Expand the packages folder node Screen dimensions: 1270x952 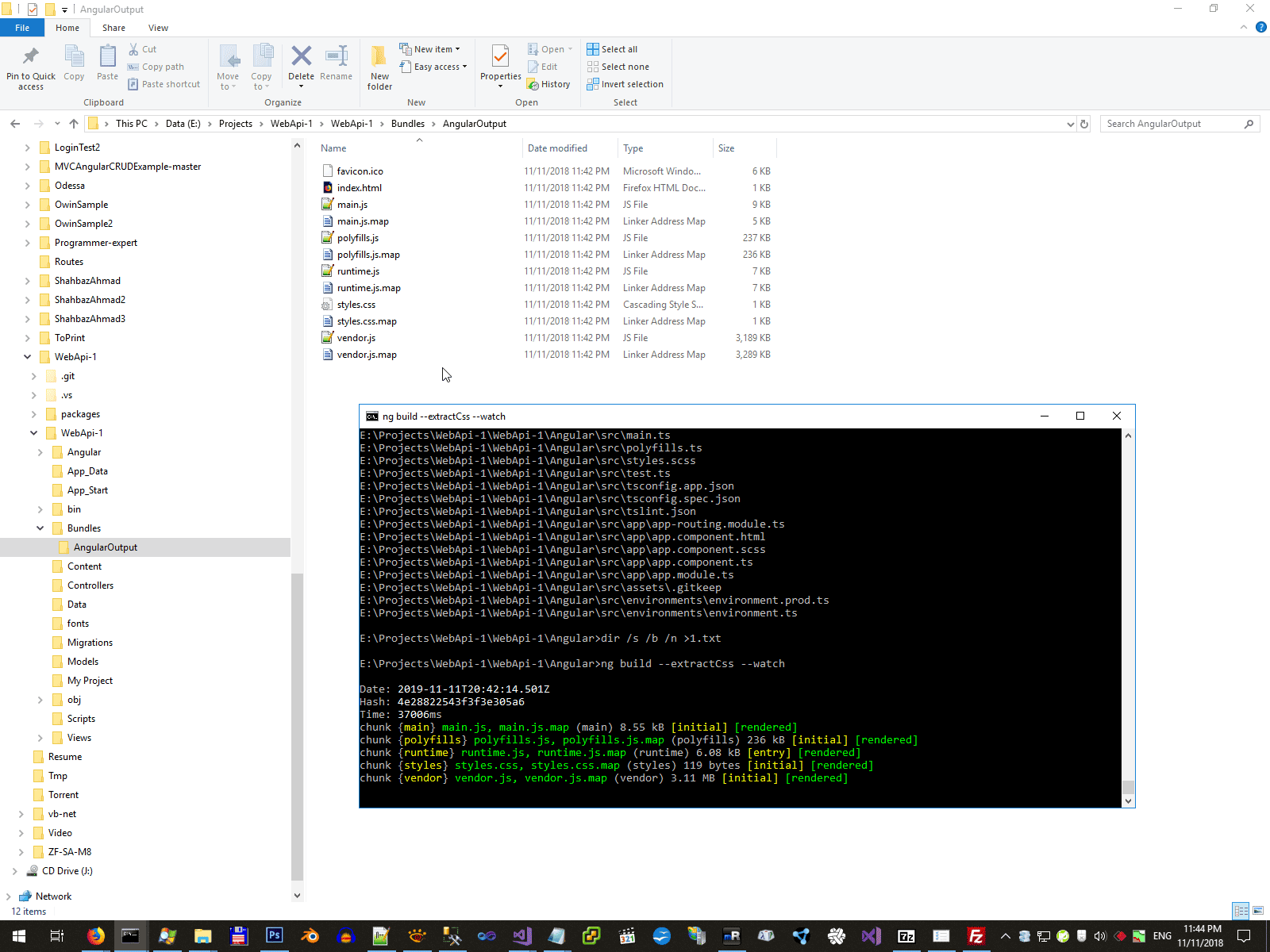coord(33,414)
